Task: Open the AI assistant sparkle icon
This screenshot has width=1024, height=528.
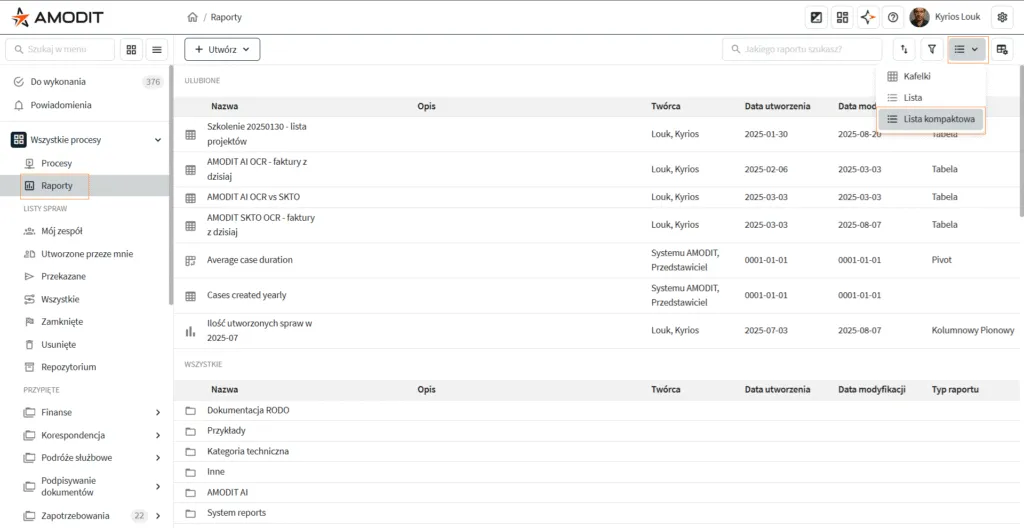Action: (867, 18)
